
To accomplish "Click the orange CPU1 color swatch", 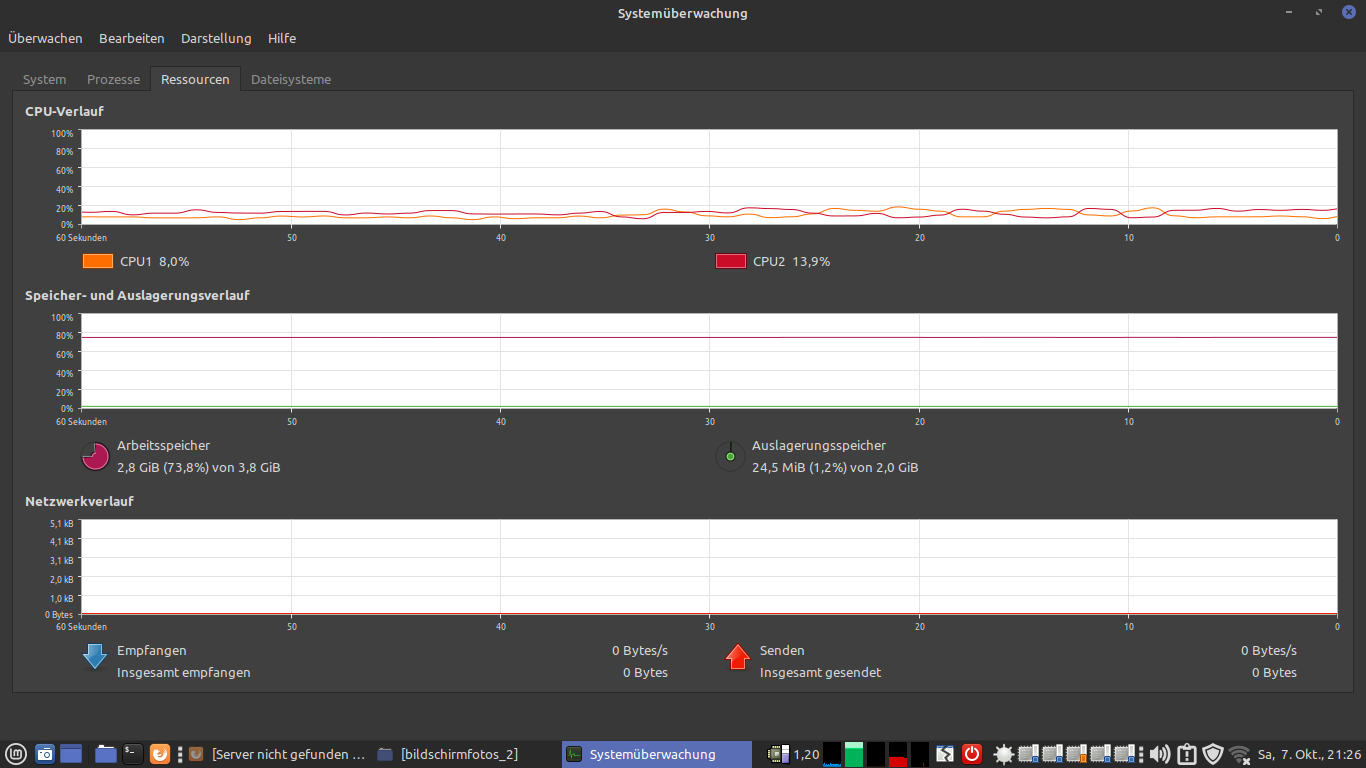I will [x=98, y=261].
